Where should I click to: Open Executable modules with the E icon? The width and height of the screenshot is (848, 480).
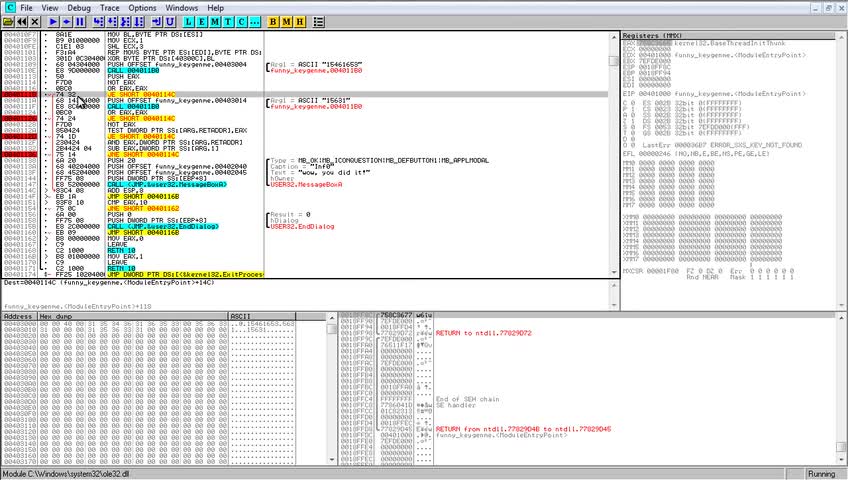[x=202, y=22]
